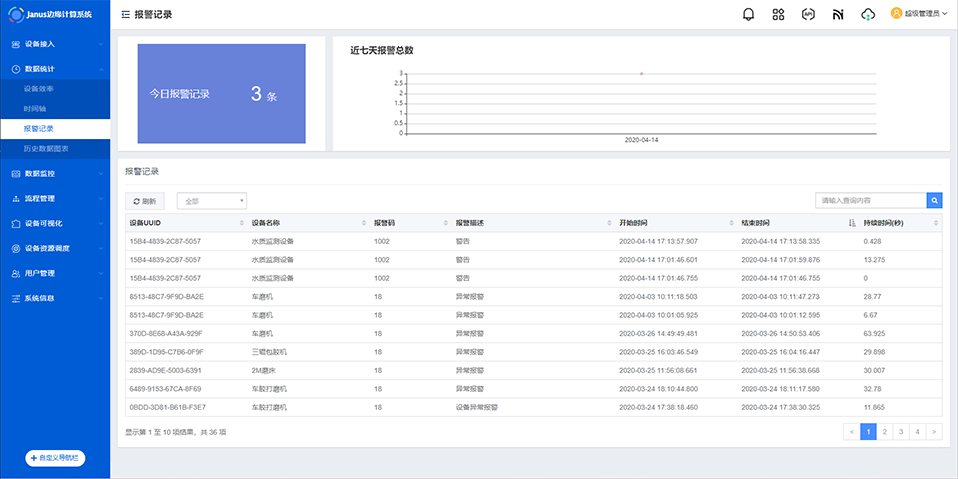Expand the 设备接入 sidebar menu
Image resolution: width=958 pixels, height=479 pixels.
[x=55, y=44]
